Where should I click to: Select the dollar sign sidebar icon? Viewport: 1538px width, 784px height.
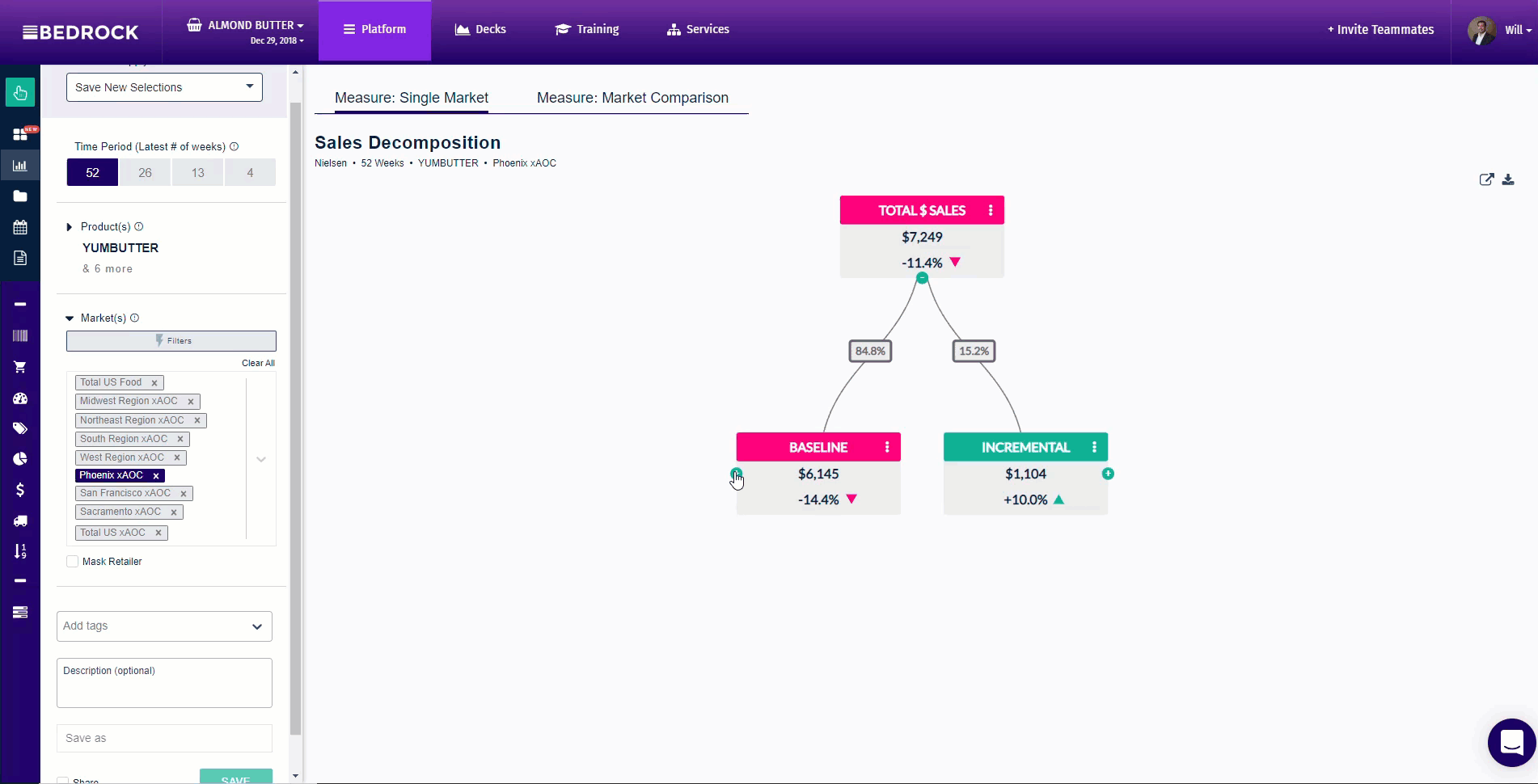(20, 490)
